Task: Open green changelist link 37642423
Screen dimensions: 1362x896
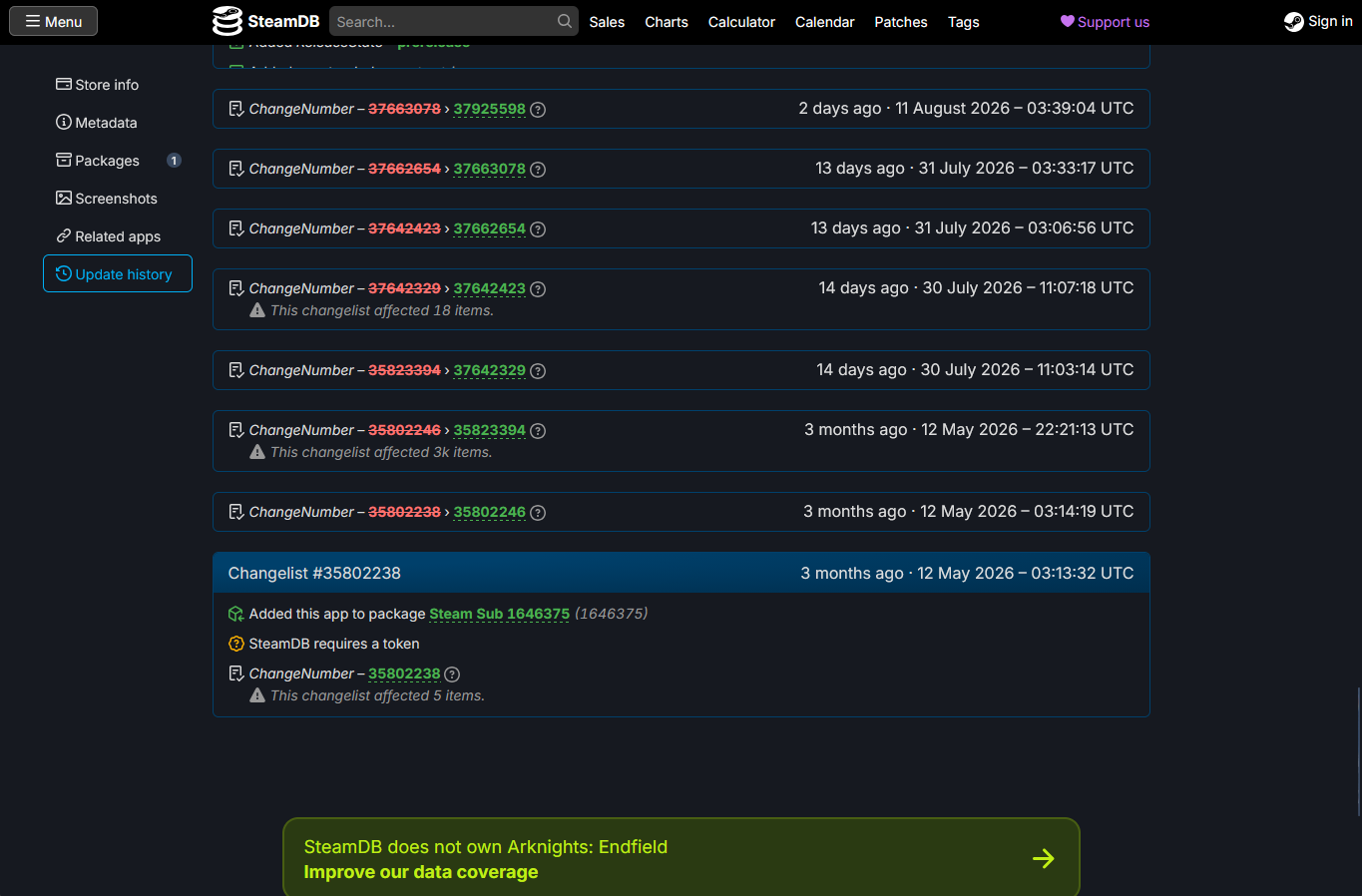Action: (489, 288)
